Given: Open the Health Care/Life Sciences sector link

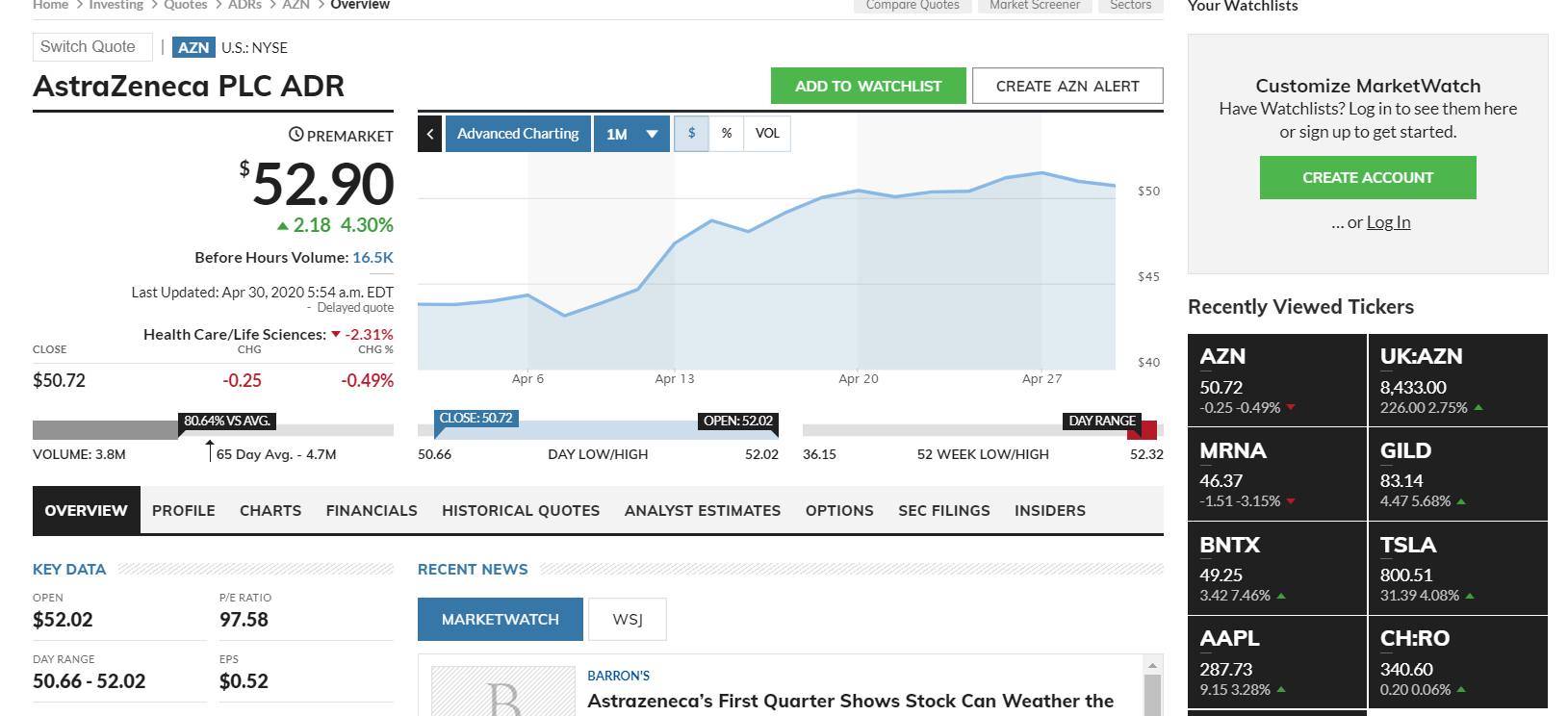Looking at the screenshot, I should 235,335.
